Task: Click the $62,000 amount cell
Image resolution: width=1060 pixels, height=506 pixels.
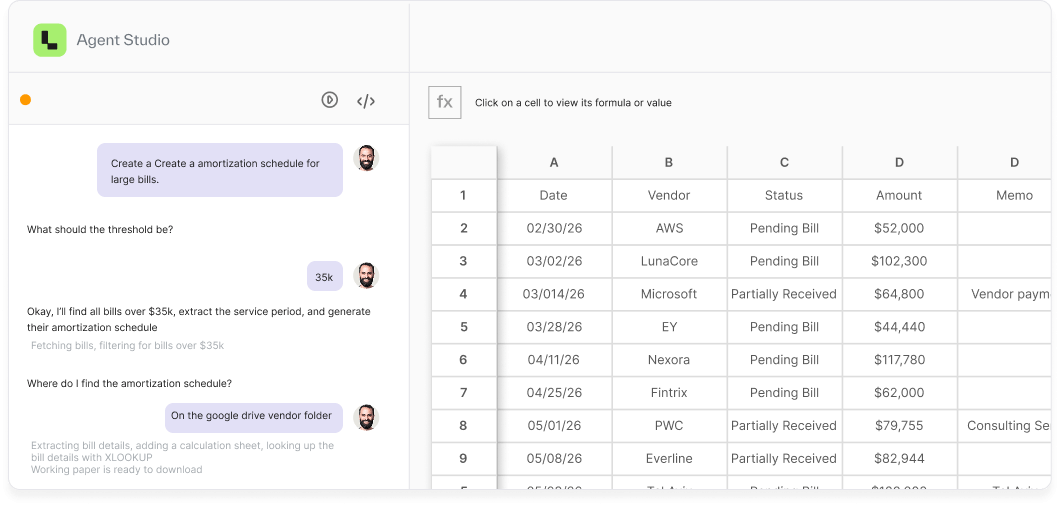Action: [x=899, y=392]
